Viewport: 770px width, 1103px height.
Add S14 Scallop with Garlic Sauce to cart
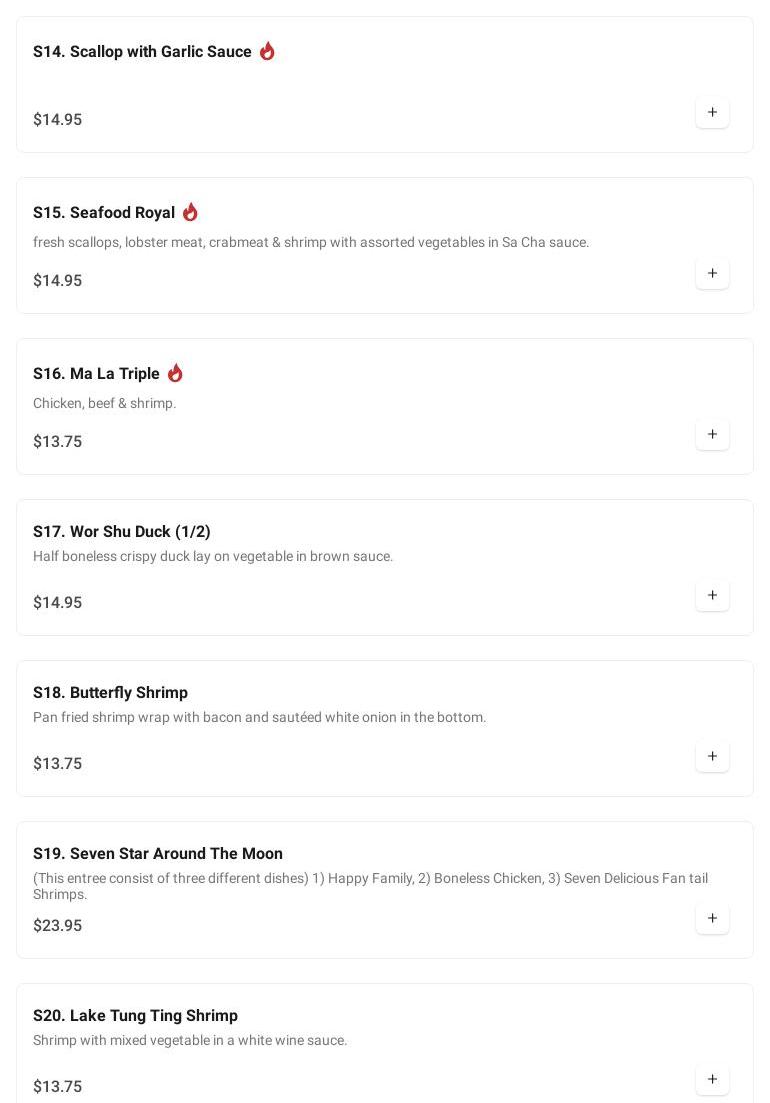click(712, 112)
